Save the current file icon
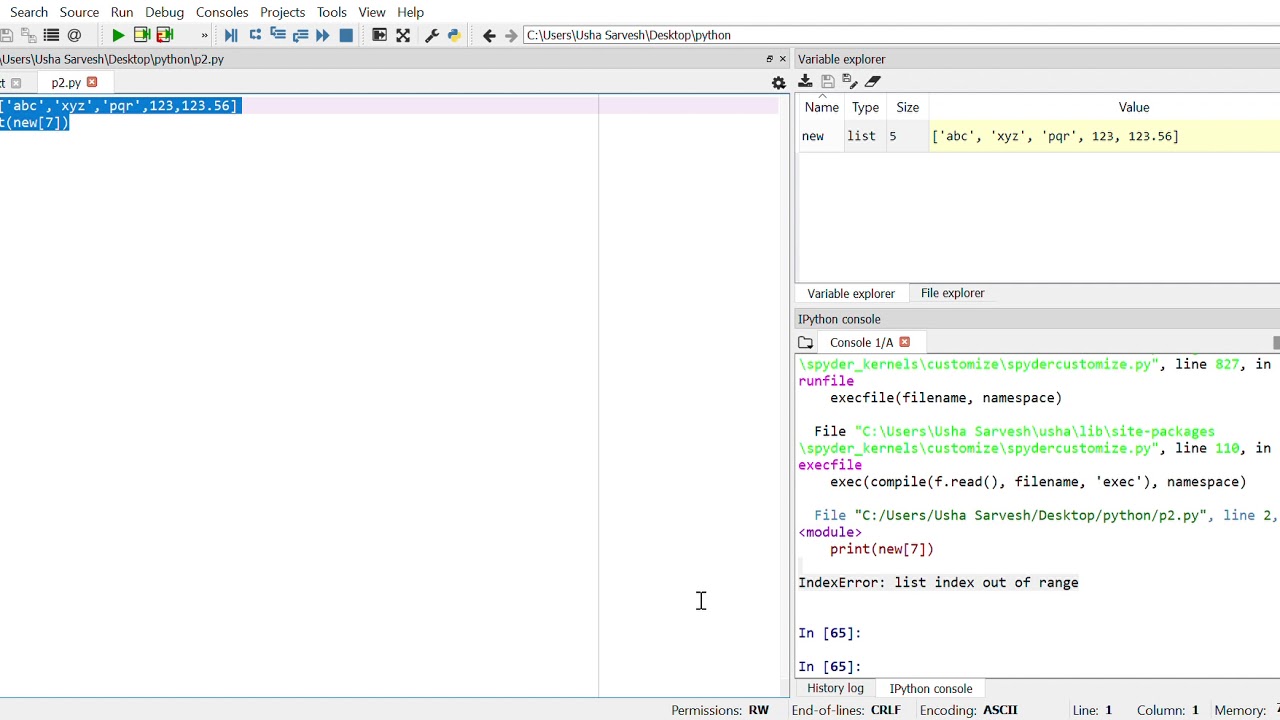The width and height of the screenshot is (1280, 720). tap(6, 35)
